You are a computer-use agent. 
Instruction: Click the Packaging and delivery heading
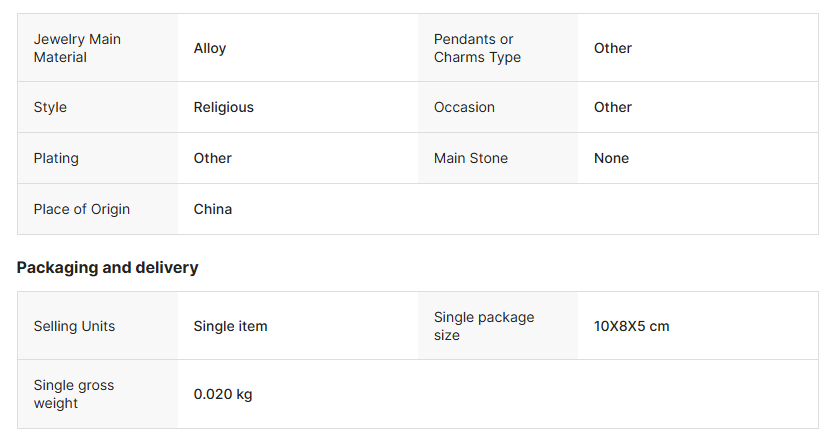[x=108, y=267]
